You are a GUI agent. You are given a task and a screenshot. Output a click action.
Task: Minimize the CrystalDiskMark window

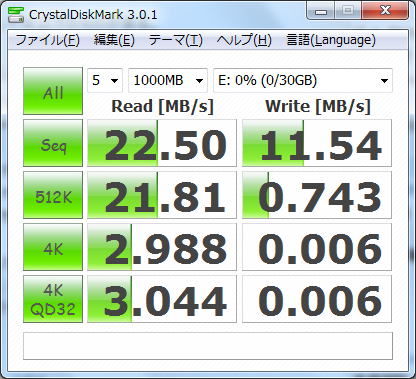click(x=321, y=11)
